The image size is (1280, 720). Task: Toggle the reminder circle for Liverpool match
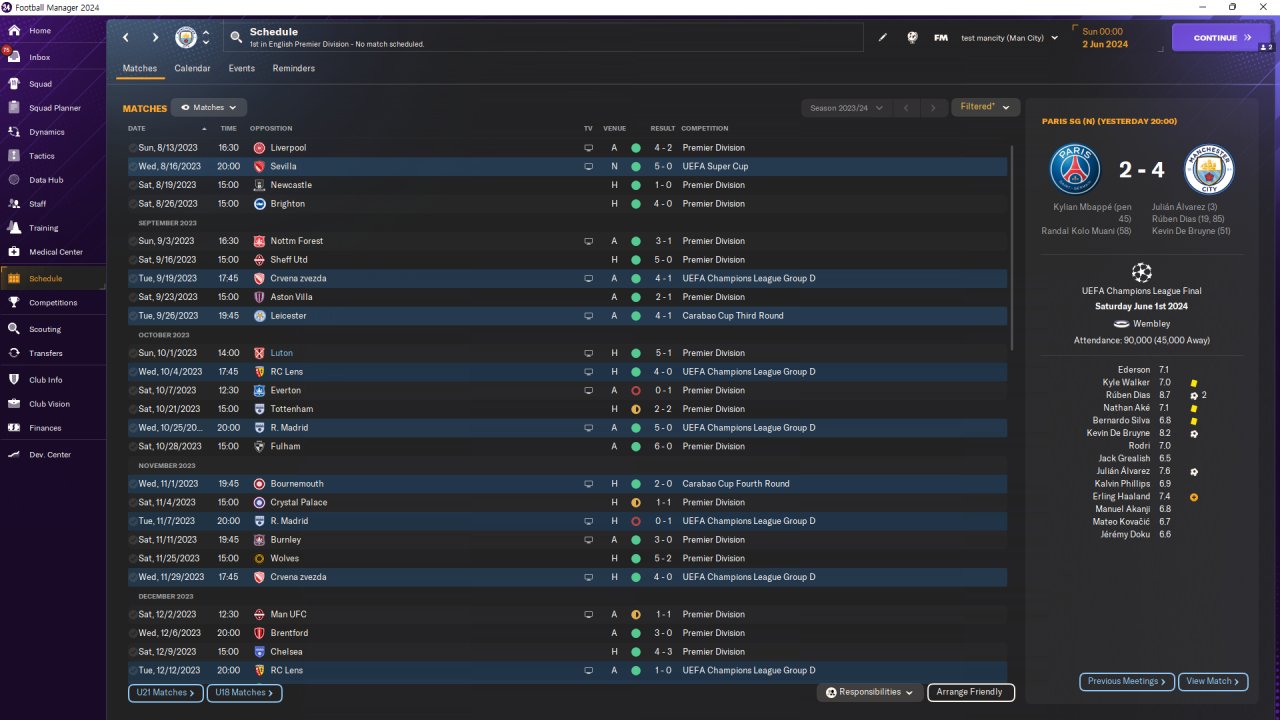[x=133, y=148]
